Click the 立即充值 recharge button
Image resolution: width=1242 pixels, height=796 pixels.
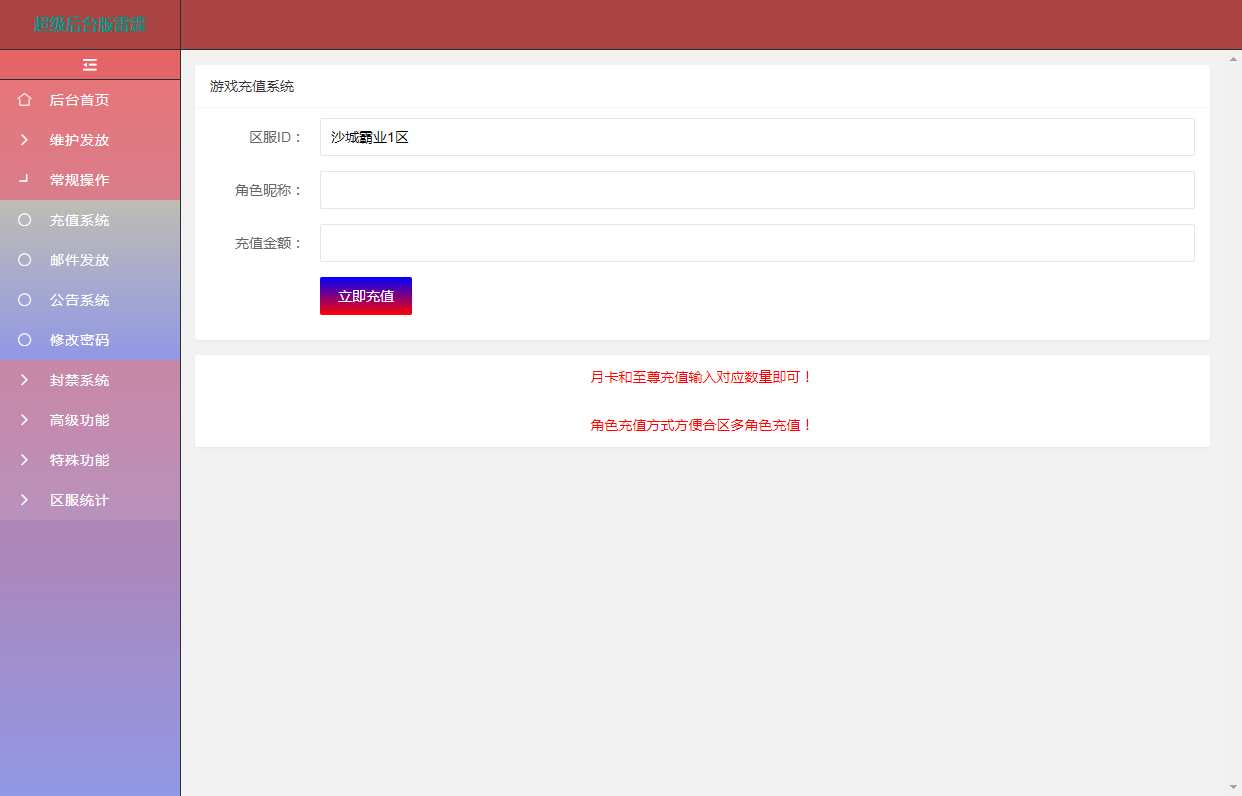click(365, 295)
